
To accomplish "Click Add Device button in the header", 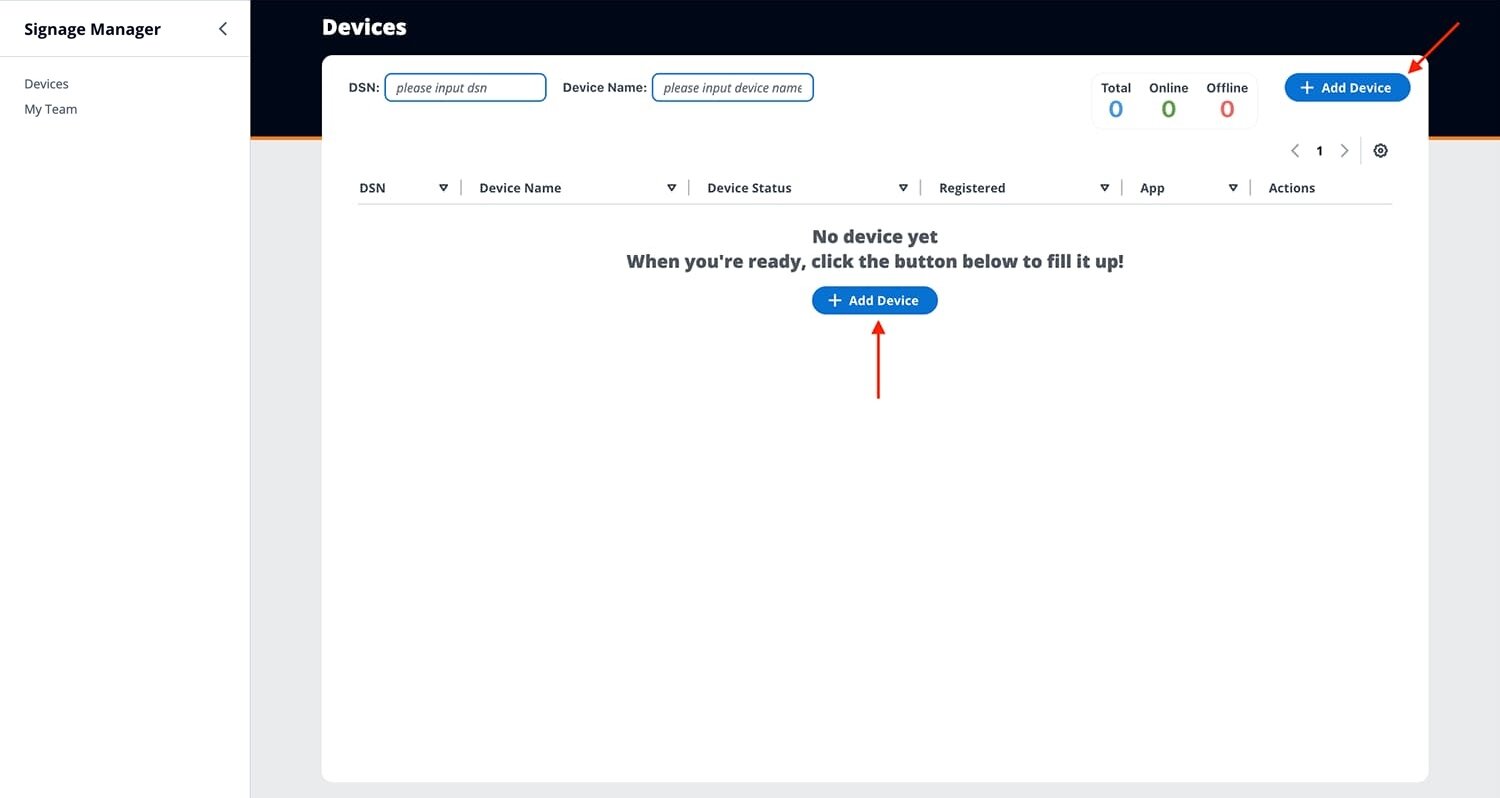I will 1347,88.
